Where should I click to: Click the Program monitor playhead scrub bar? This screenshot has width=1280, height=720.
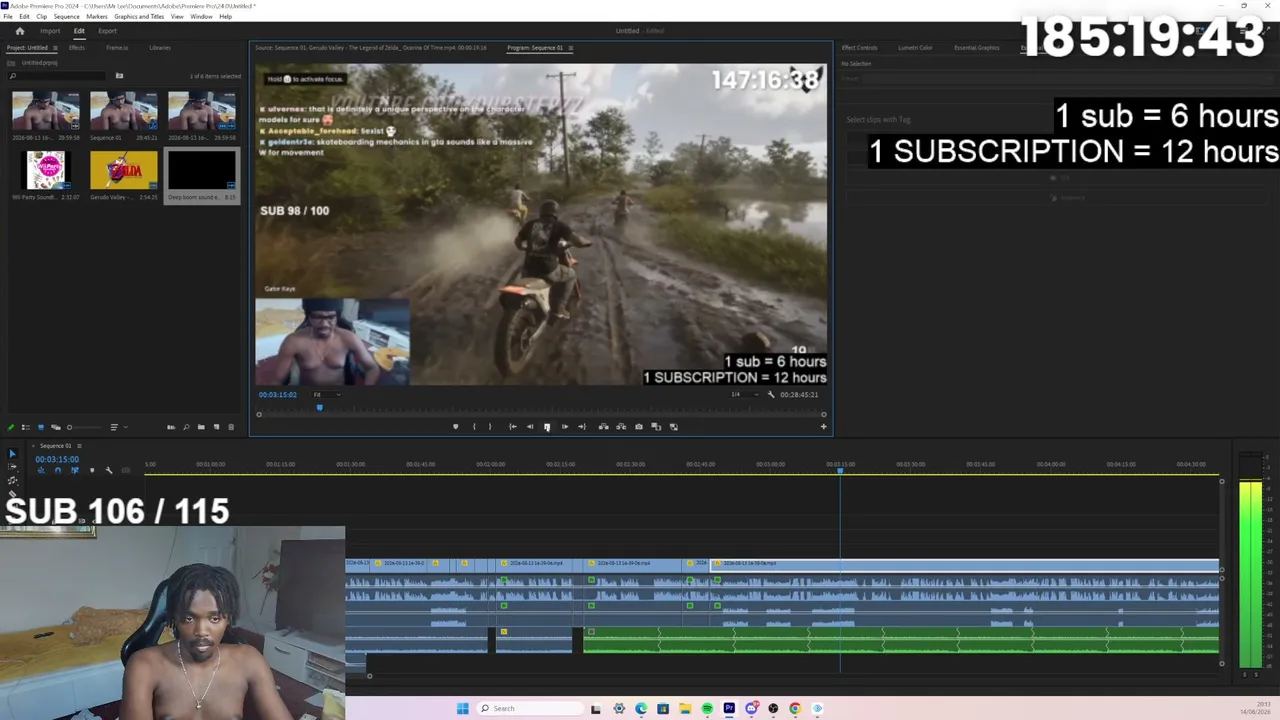coord(541,409)
